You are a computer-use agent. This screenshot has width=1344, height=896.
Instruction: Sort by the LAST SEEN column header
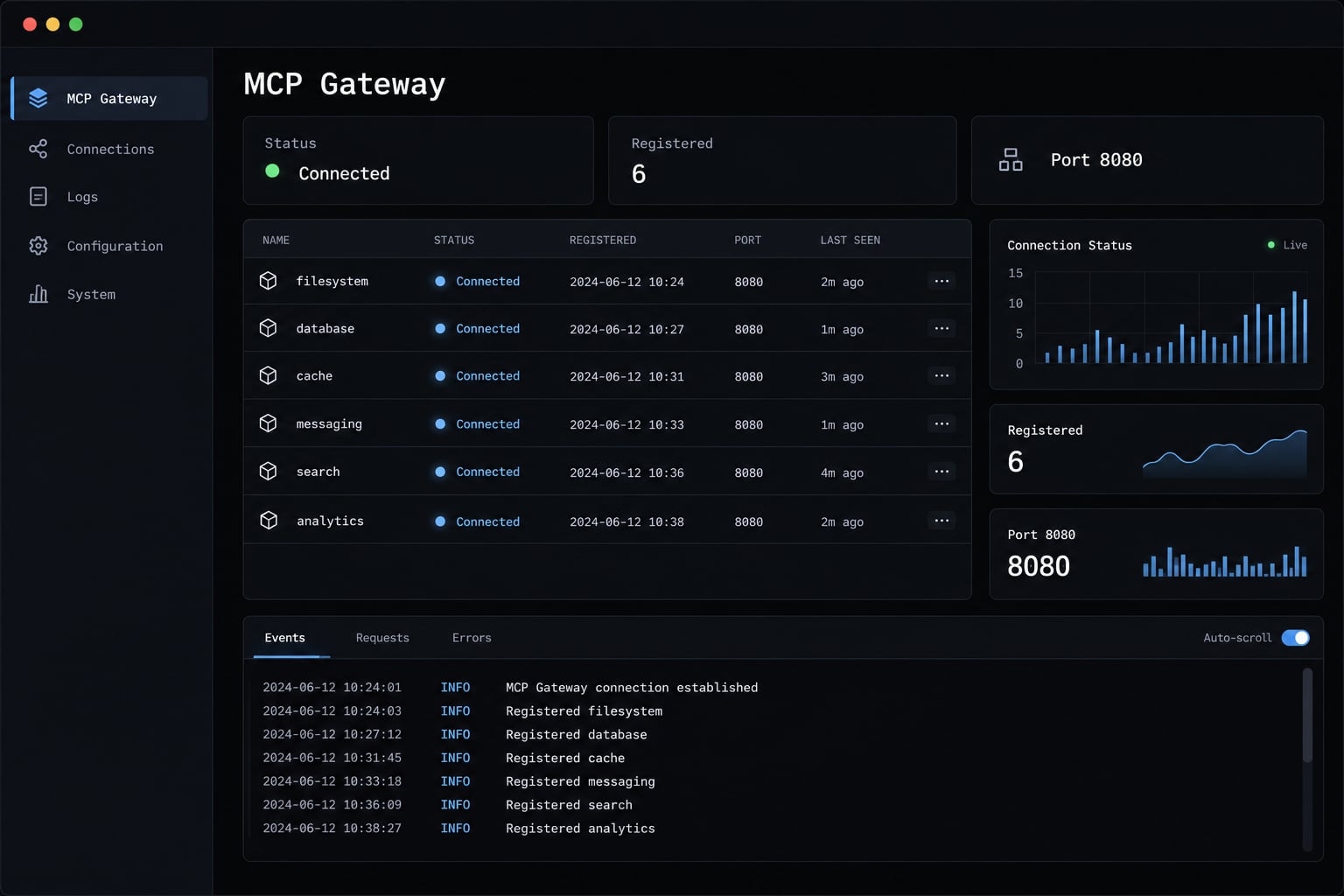click(850, 240)
